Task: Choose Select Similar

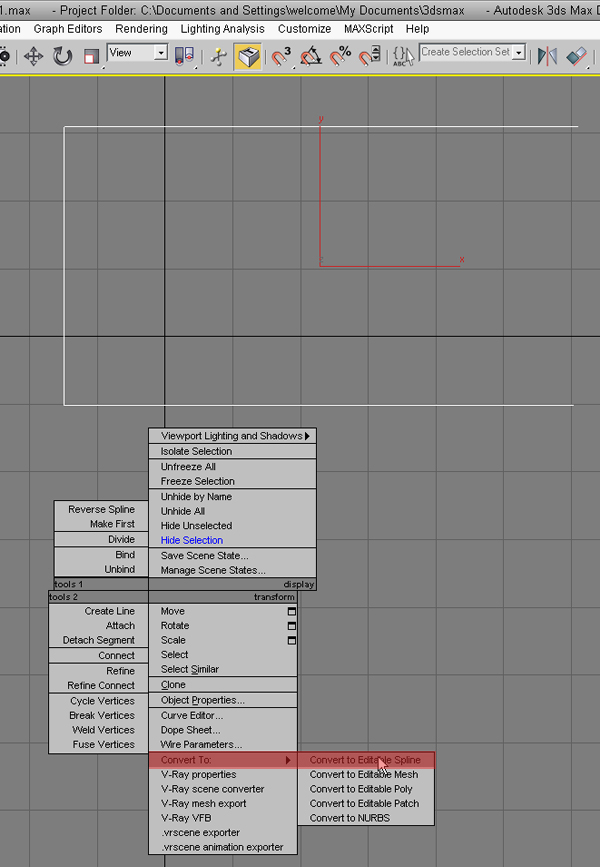Action: 223,669
